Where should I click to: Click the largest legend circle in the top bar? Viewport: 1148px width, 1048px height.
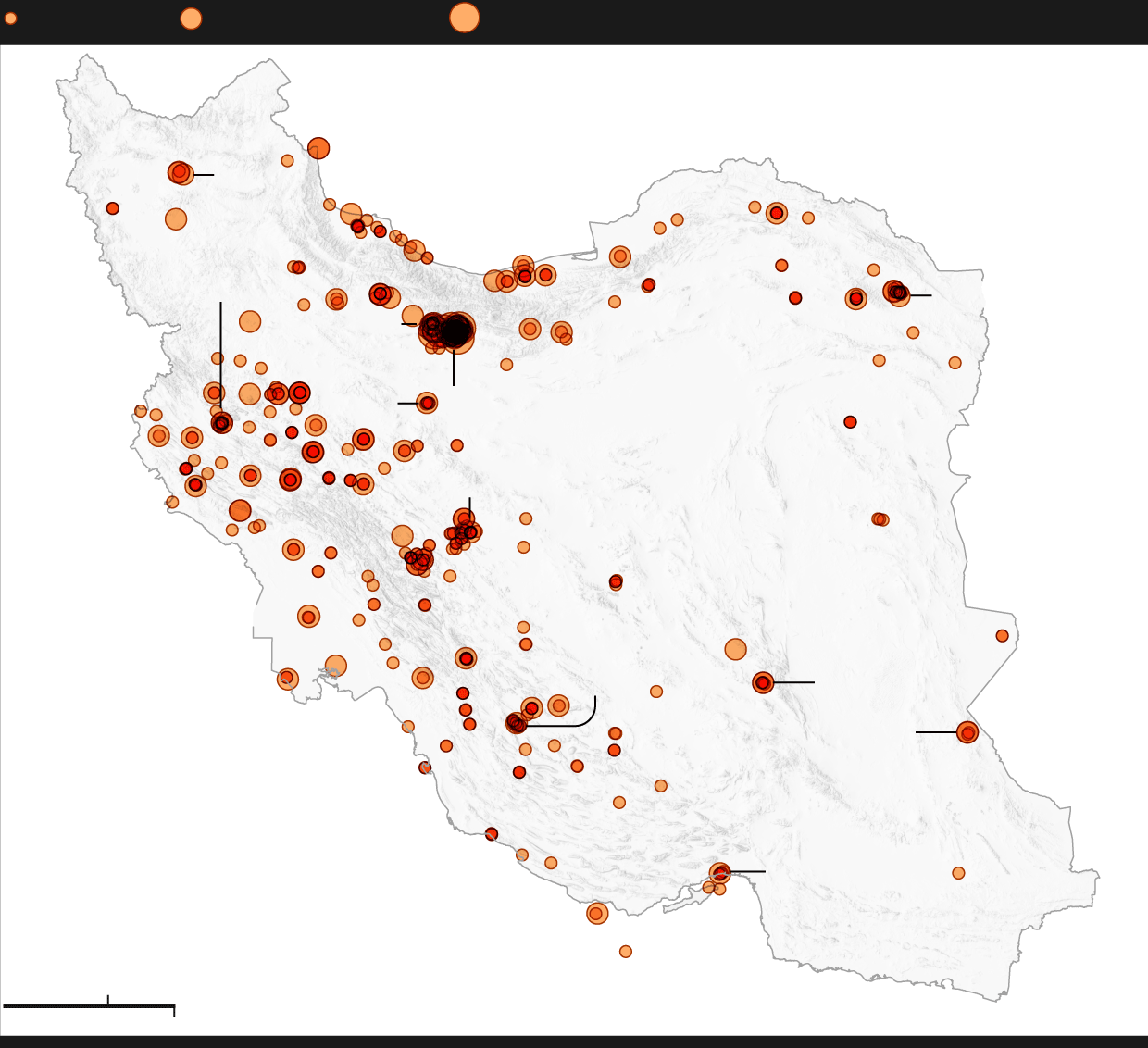click(x=464, y=18)
